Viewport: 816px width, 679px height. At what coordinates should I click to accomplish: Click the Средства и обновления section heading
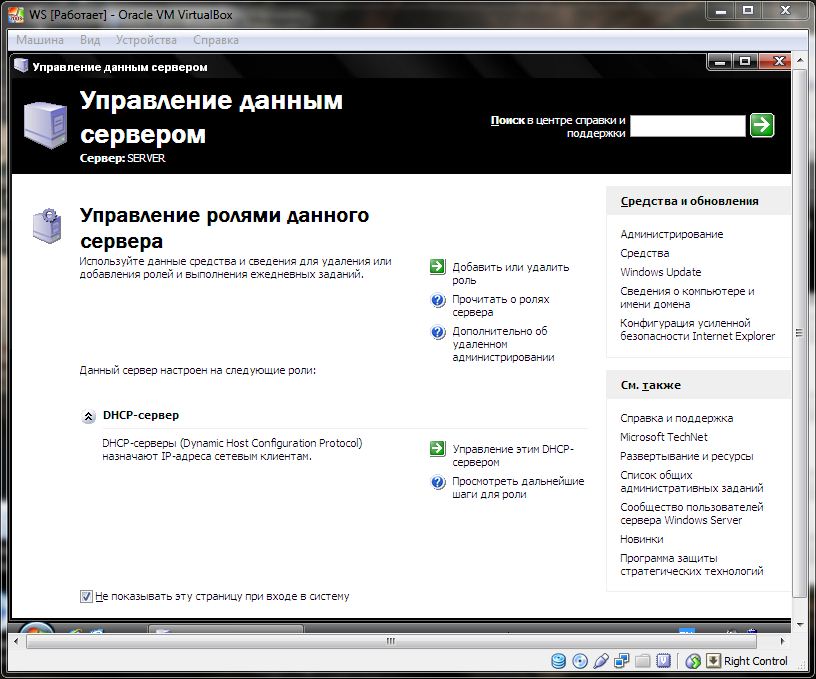[x=690, y=201]
